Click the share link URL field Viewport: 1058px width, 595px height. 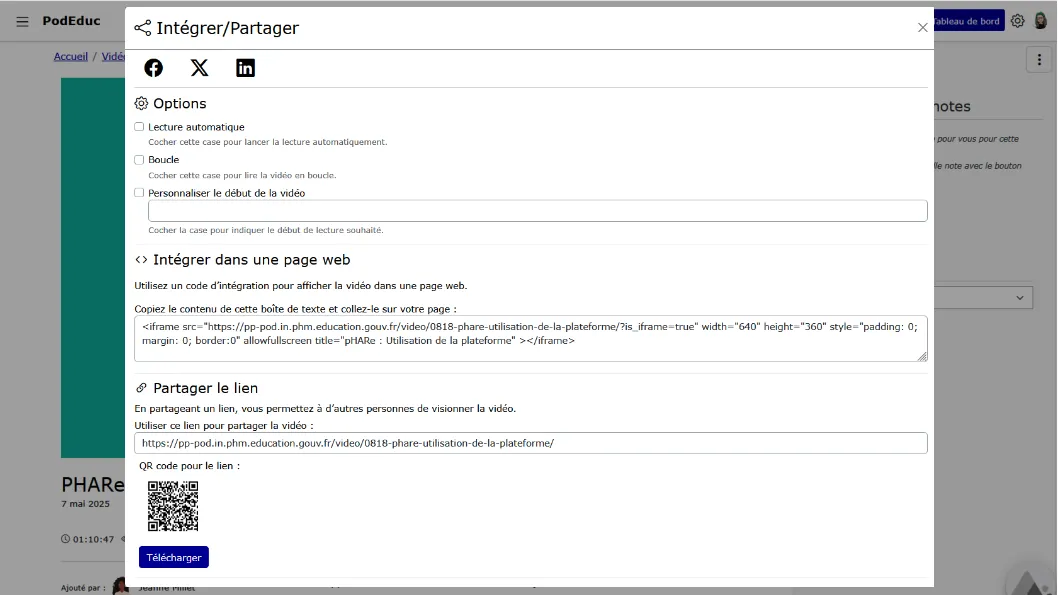(x=531, y=443)
